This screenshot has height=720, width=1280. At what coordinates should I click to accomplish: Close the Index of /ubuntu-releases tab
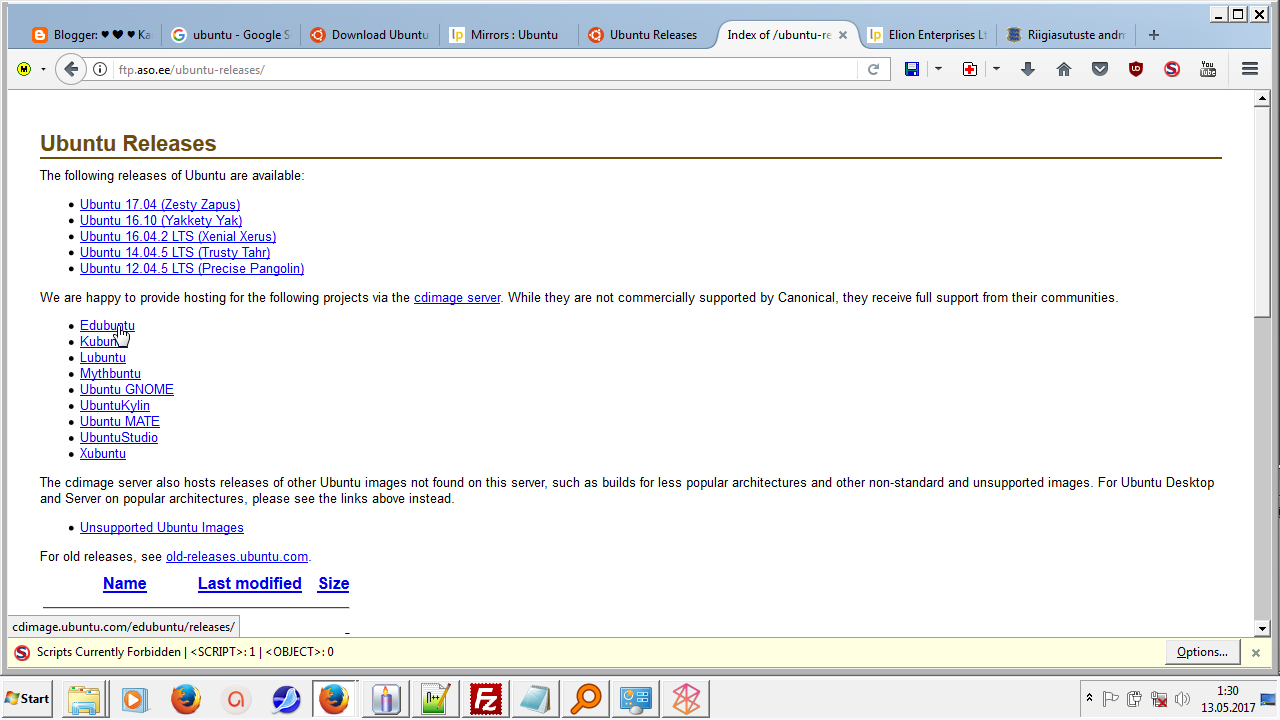coord(843,35)
